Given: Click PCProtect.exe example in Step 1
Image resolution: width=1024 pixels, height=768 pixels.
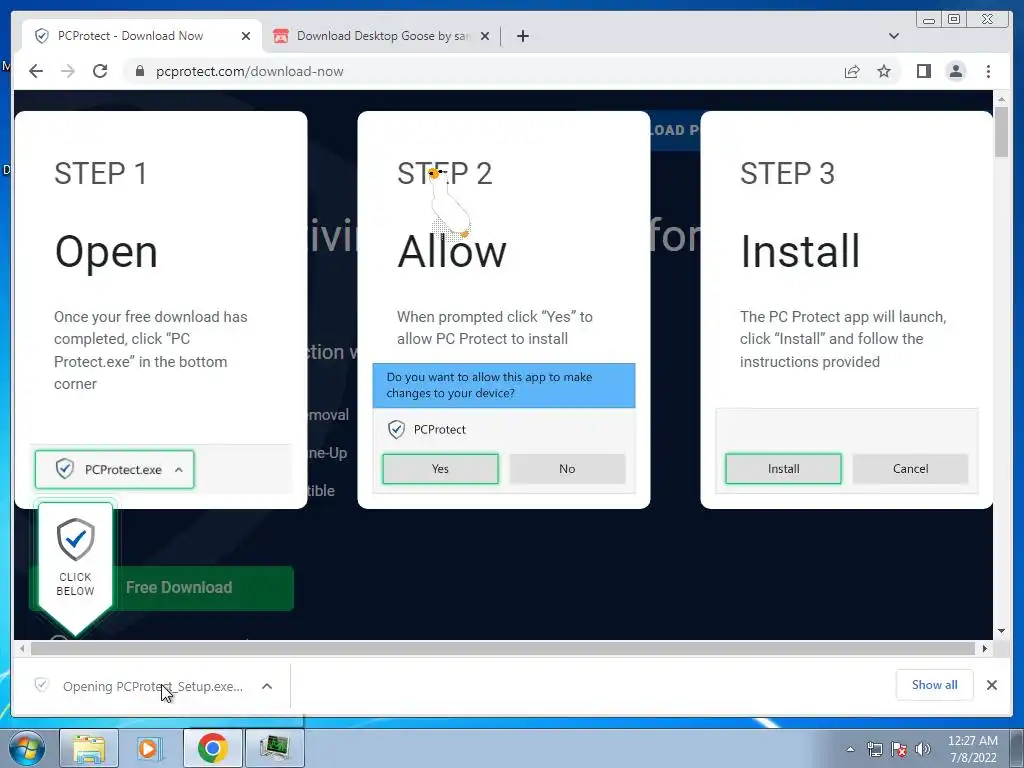Looking at the screenshot, I should 114,470.
